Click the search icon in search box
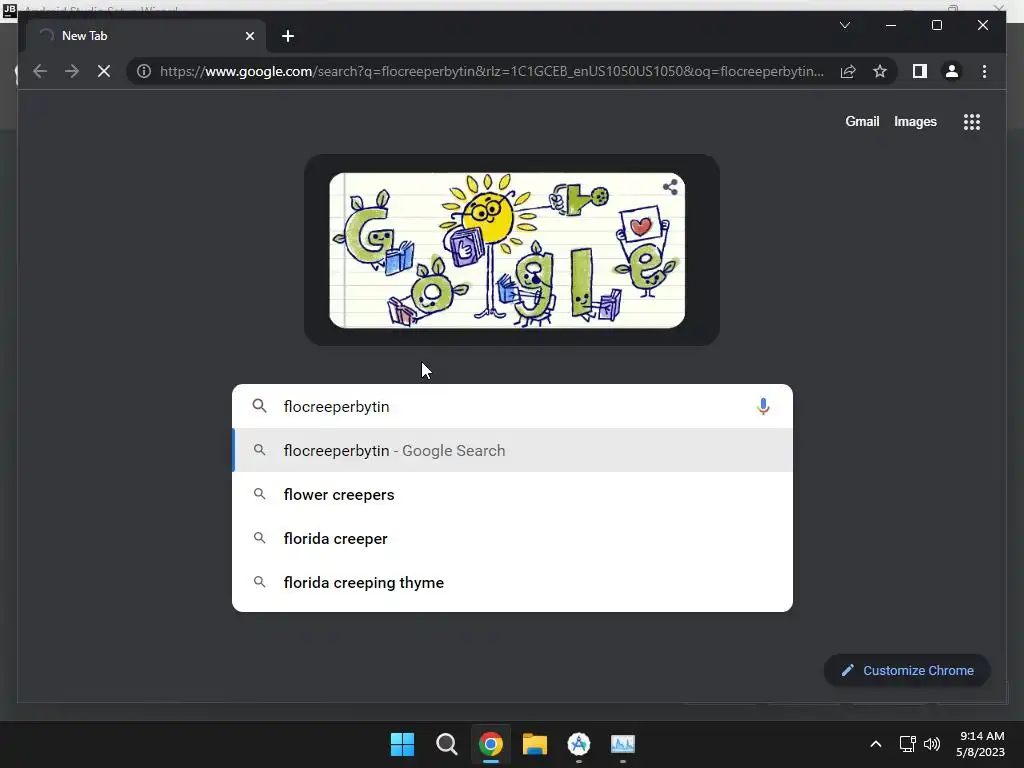1024x768 pixels. tap(259, 406)
